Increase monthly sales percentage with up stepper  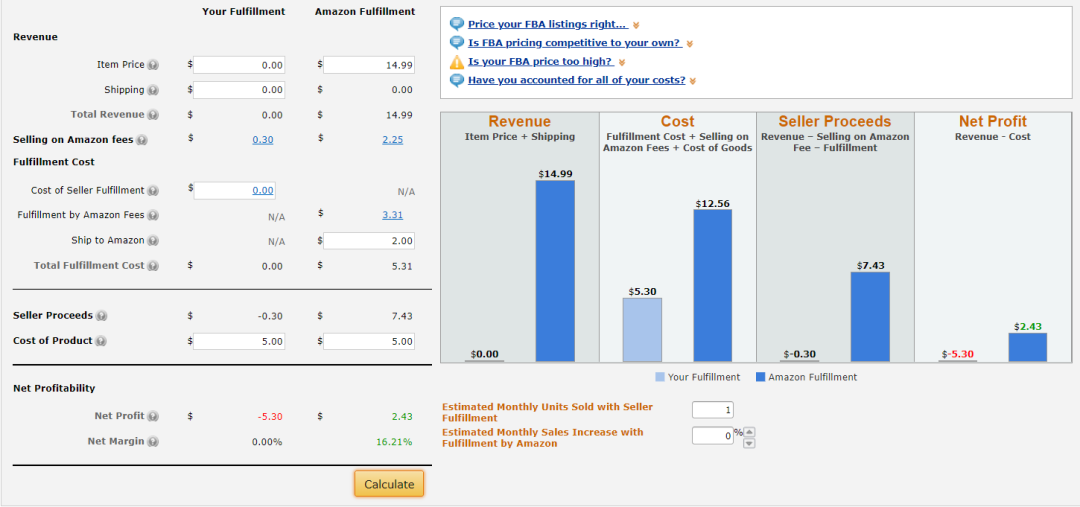point(750,432)
